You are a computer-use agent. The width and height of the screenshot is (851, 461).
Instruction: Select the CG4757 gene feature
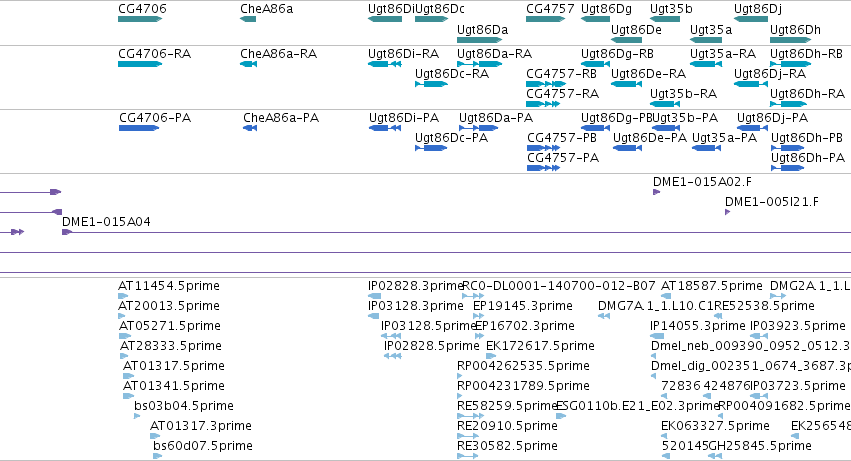tap(545, 19)
